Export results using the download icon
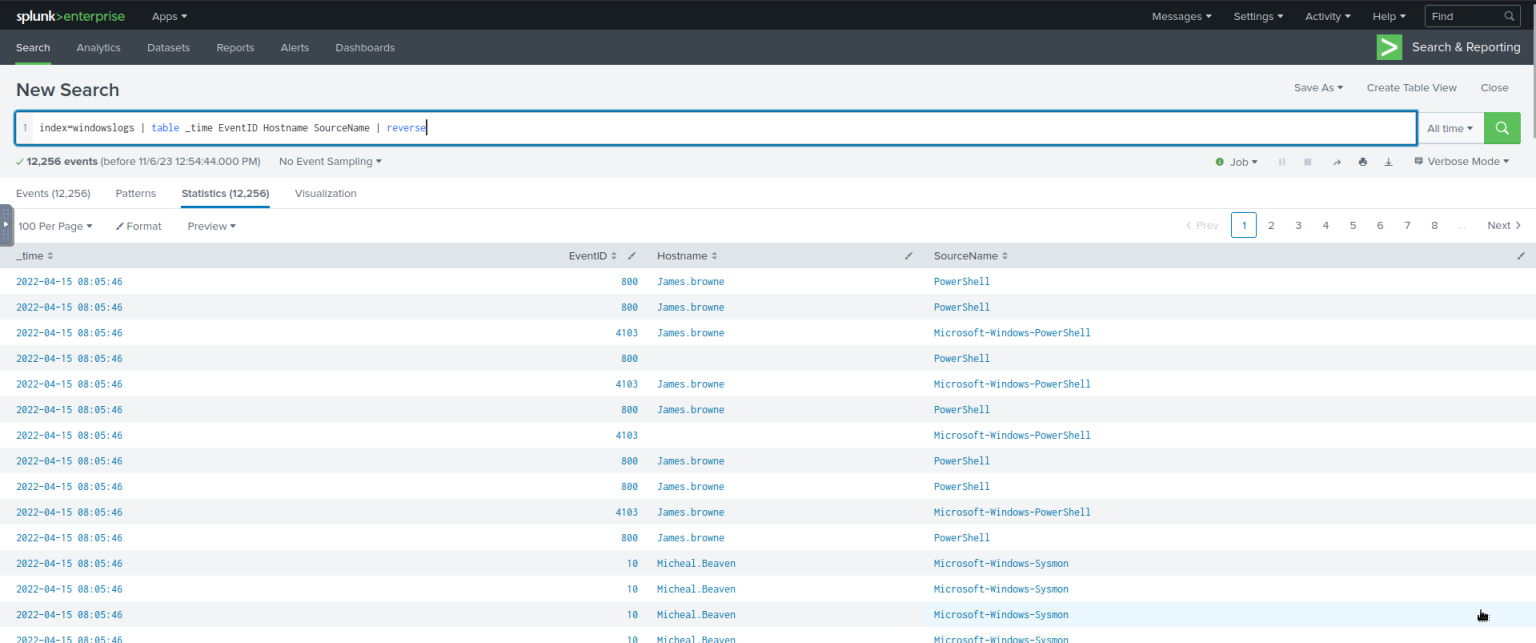This screenshot has height=643, width=1536. point(1388,161)
